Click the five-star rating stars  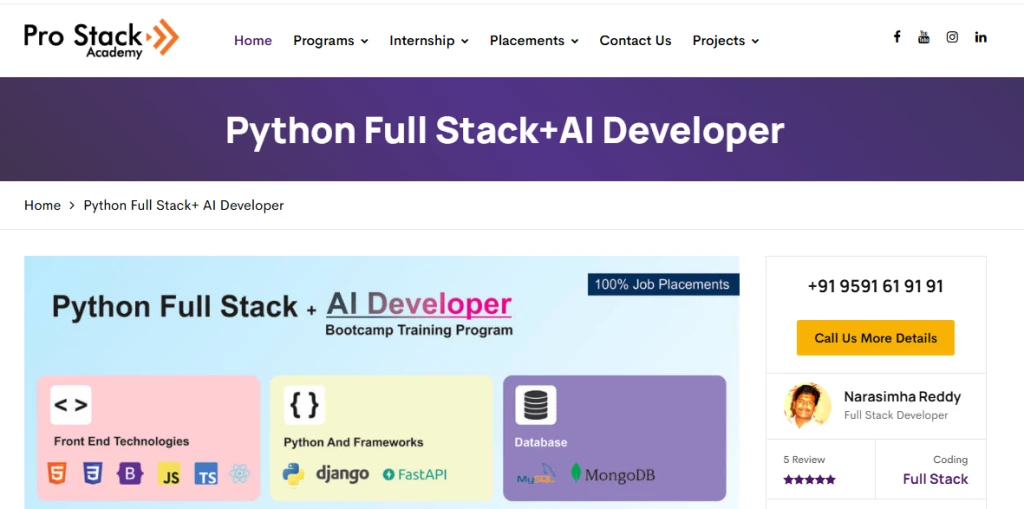coord(809,480)
